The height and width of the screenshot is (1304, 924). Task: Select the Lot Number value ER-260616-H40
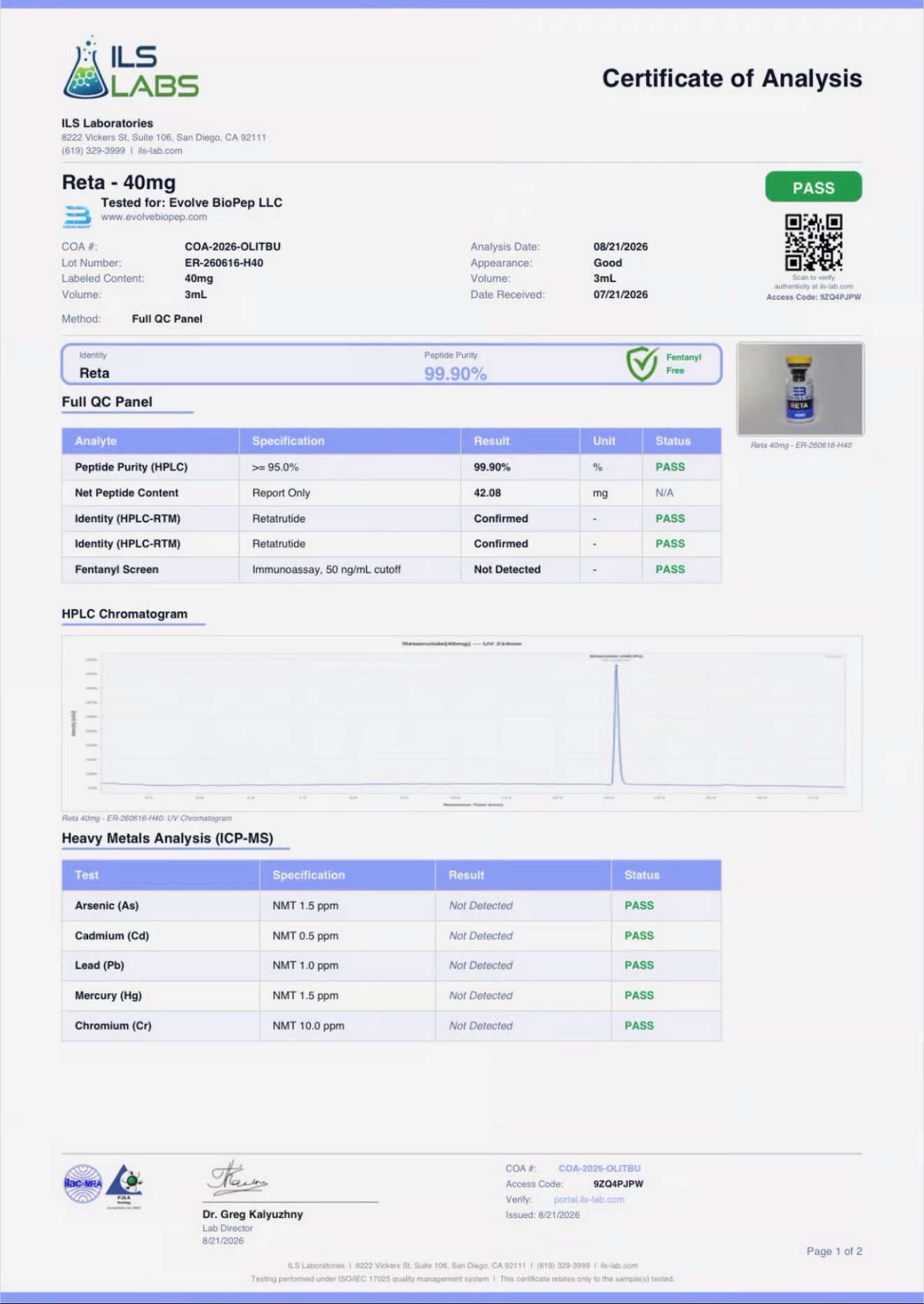[x=224, y=263]
